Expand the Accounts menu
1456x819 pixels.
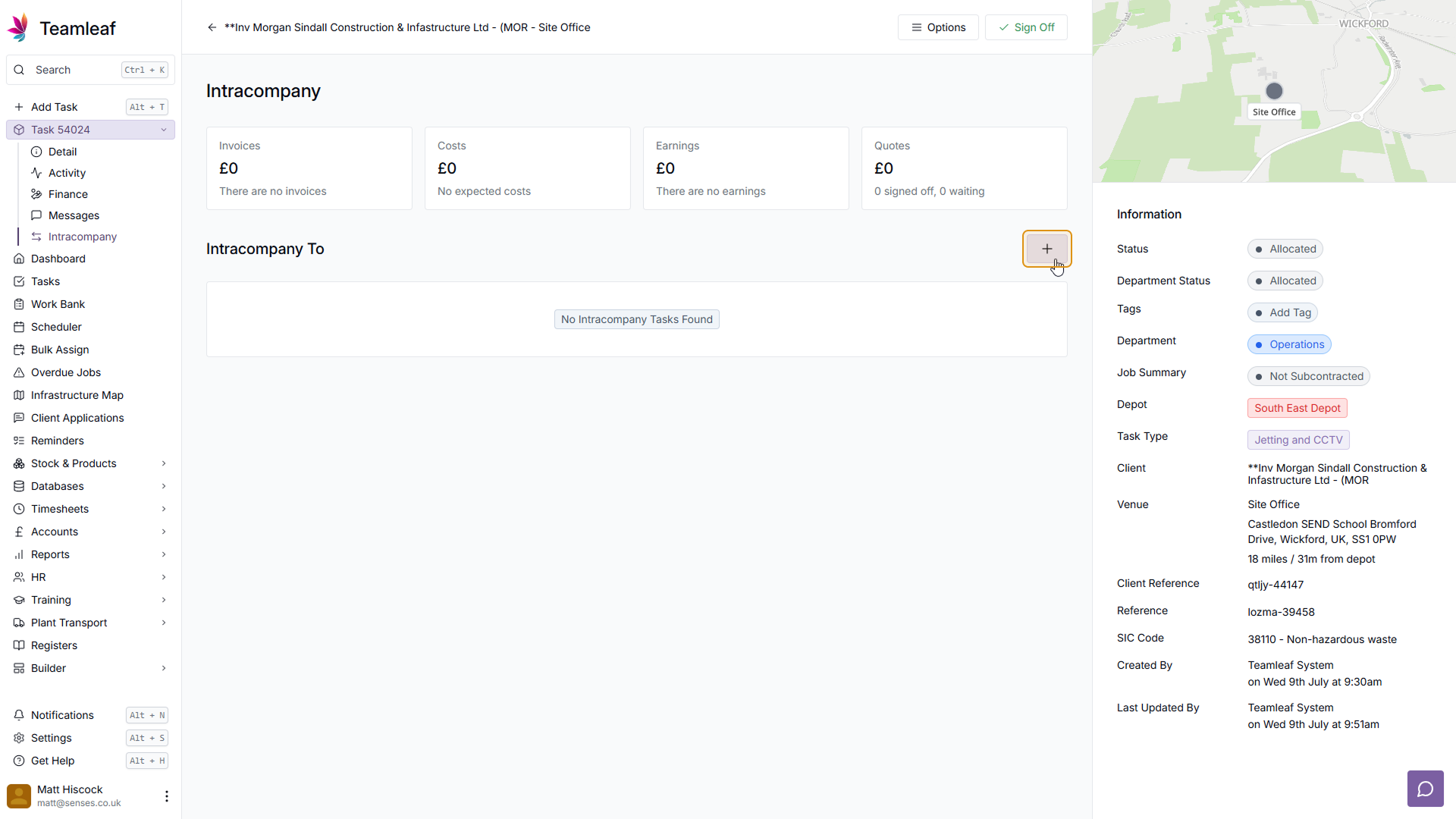(x=163, y=532)
